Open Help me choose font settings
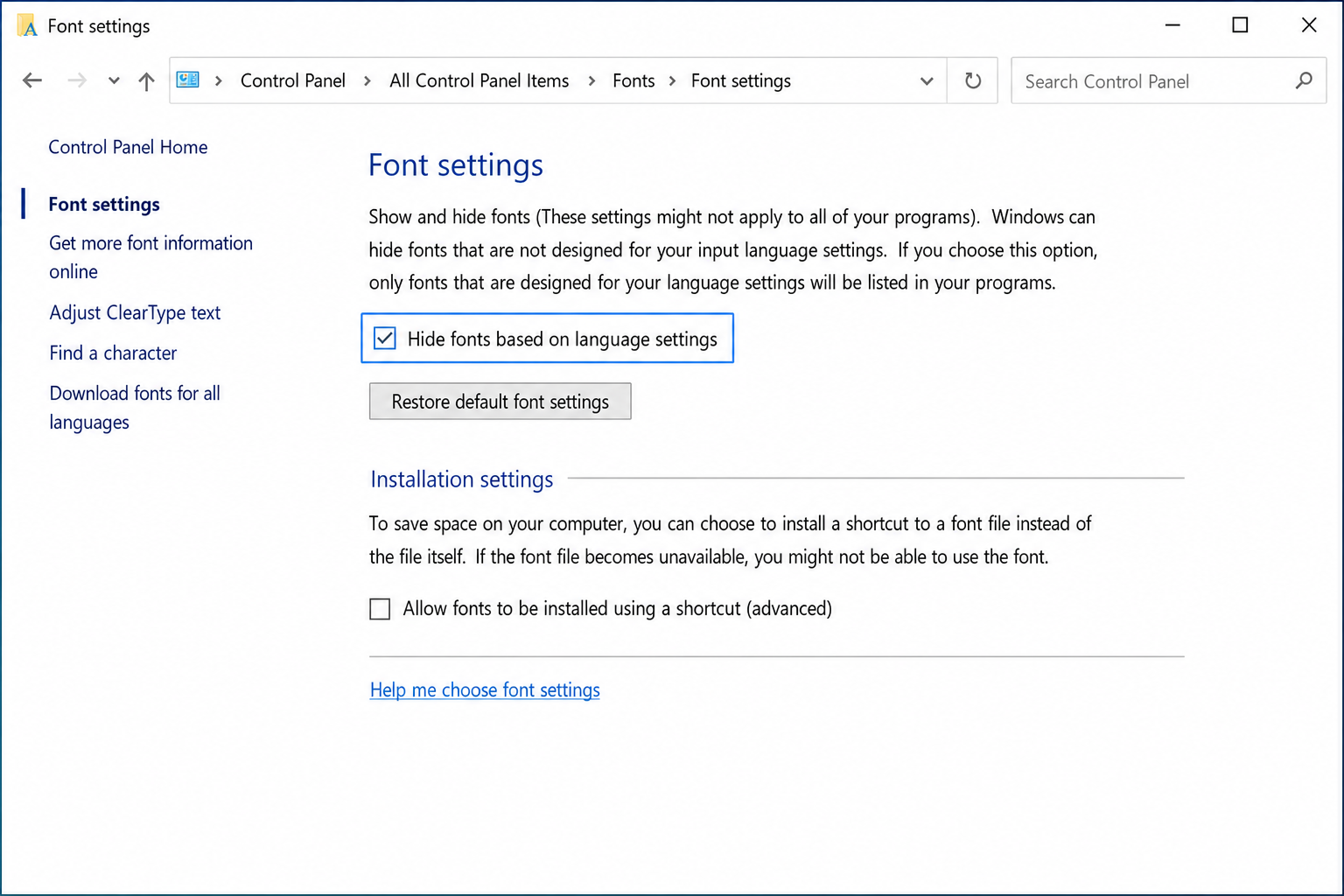Viewport: 1344px width, 896px height. point(485,689)
